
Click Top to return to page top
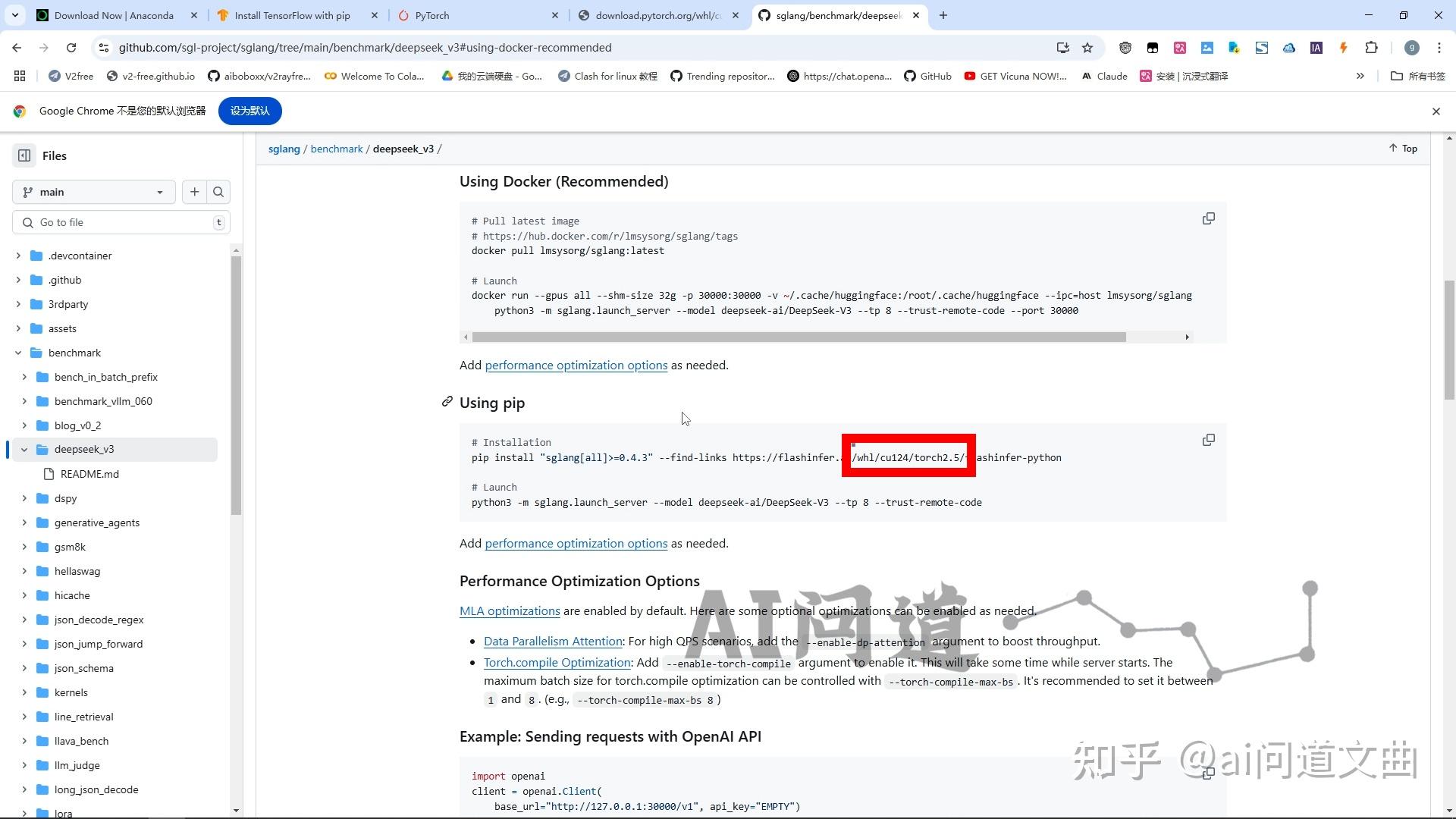[1402, 148]
